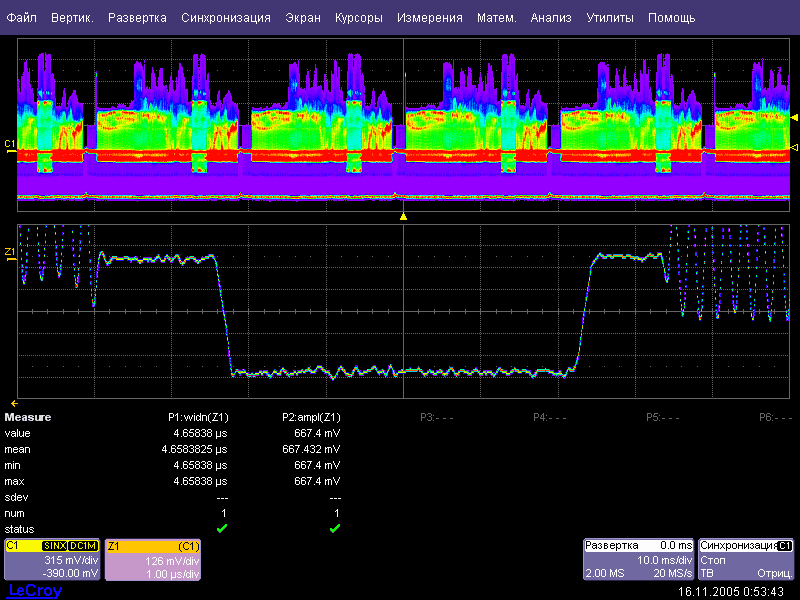Image resolution: width=800 pixels, height=600 pixels.
Task: Open the Курсоры menu
Action: pos(357,18)
